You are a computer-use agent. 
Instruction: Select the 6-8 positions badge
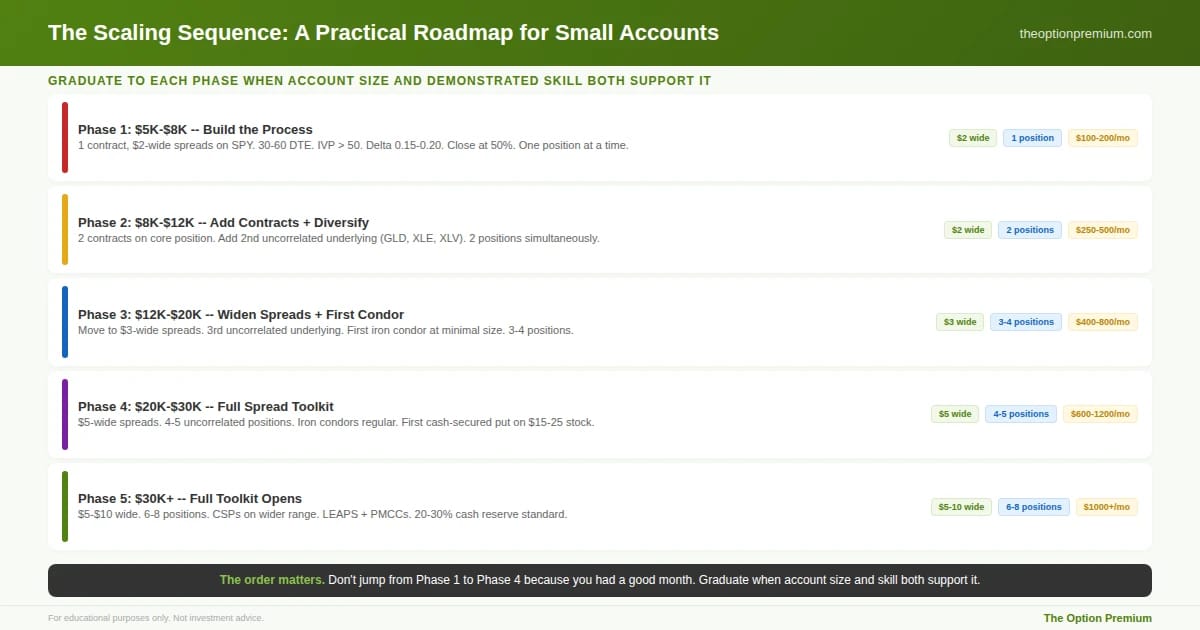point(1034,507)
